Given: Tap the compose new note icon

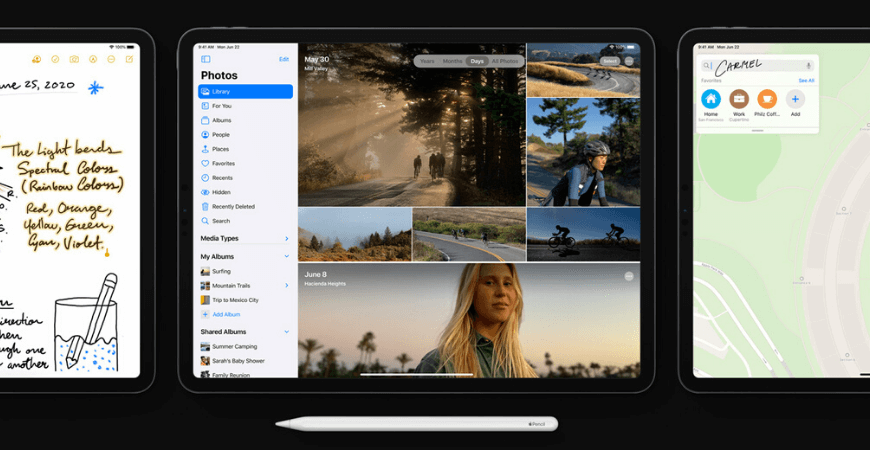Looking at the screenshot, I should click(x=130, y=59).
